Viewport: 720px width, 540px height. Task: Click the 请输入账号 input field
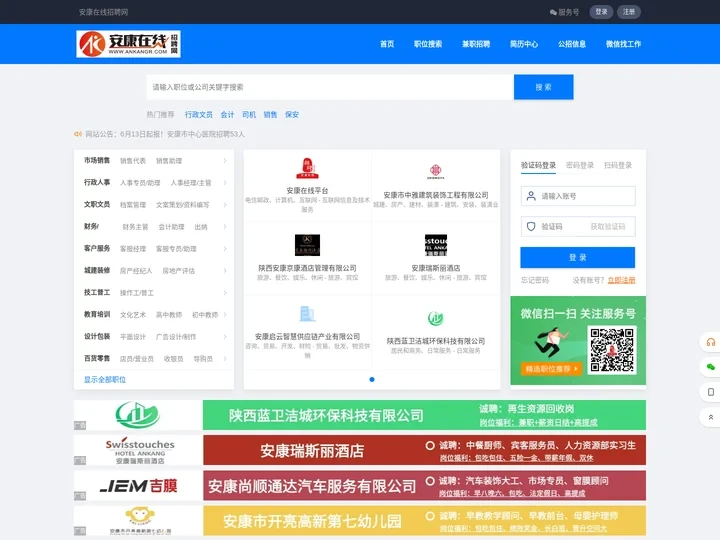[x=578, y=196]
